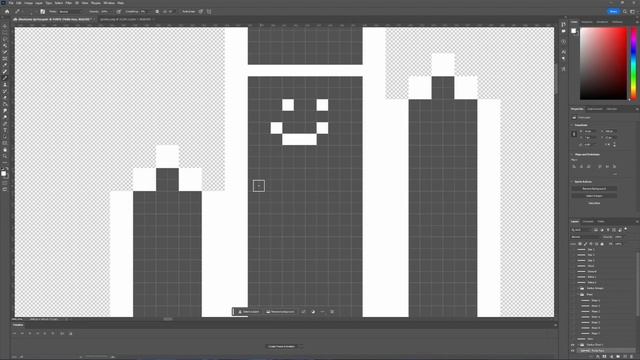Collapse the Transform section
The height and width of the screenshot is (360, 640).
tap(572, 125)
